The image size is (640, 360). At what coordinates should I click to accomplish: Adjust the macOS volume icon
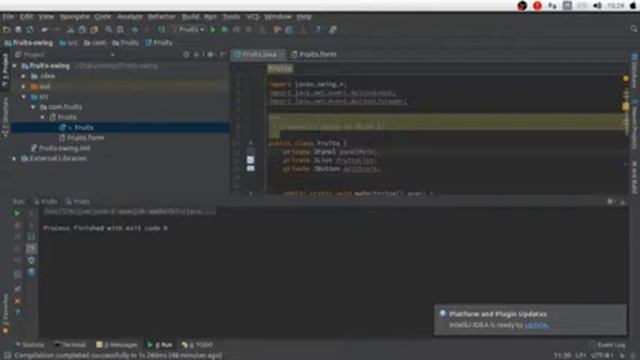click(597, 6)
